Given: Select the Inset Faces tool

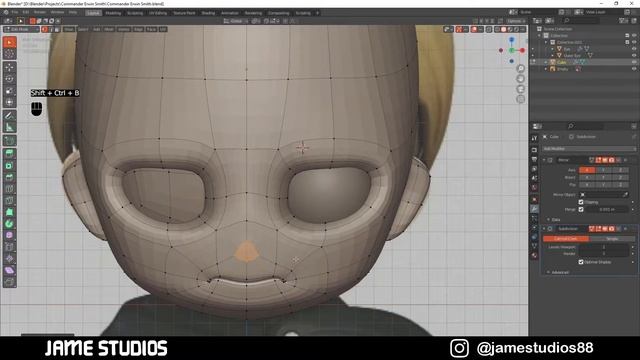Looking at the screenshot, I should click(x=9, y=166).
